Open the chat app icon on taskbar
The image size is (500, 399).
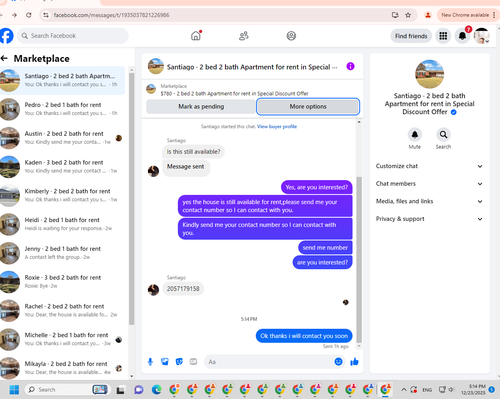(x=139, y=389)
